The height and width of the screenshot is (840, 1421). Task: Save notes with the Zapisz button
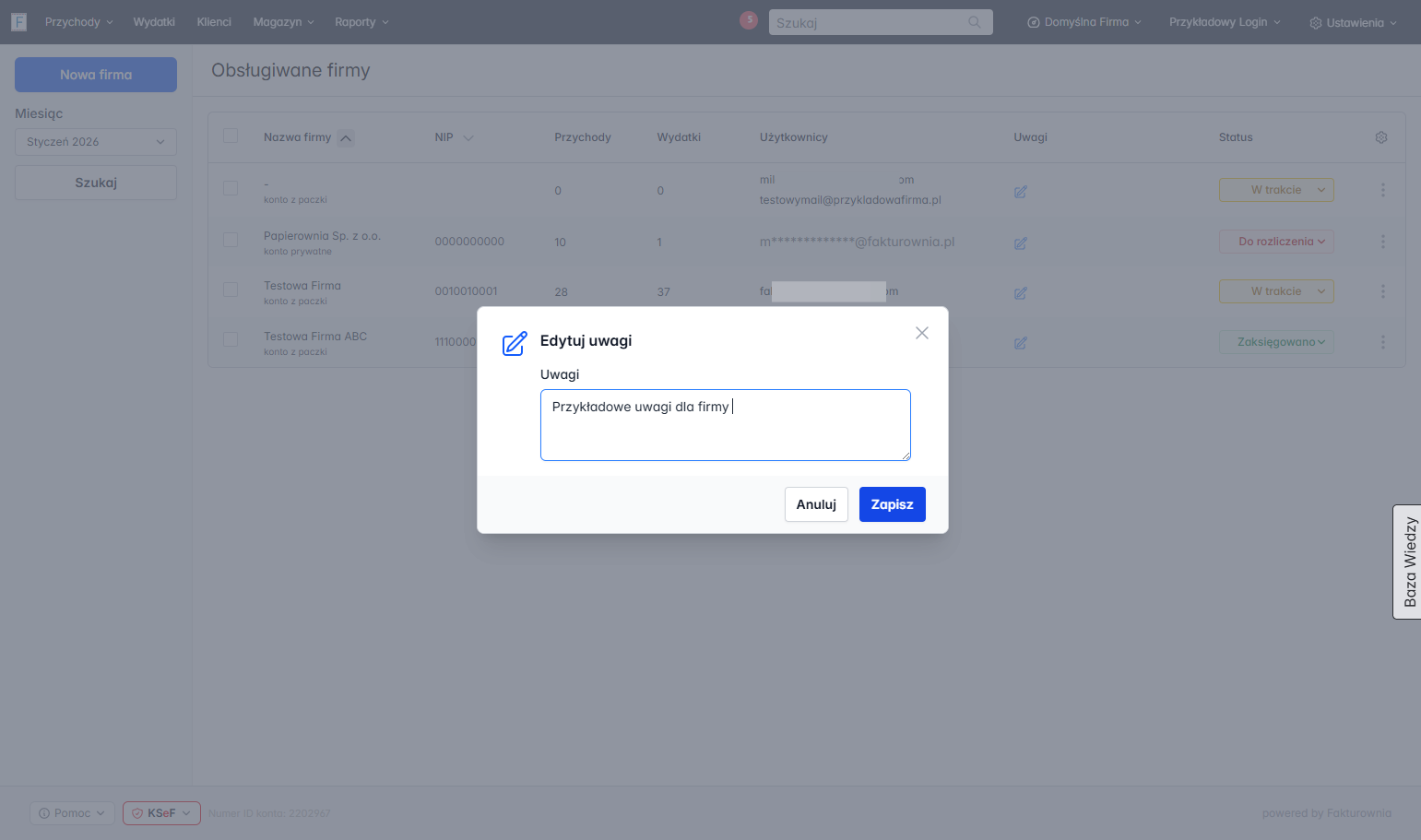point(893,504)
